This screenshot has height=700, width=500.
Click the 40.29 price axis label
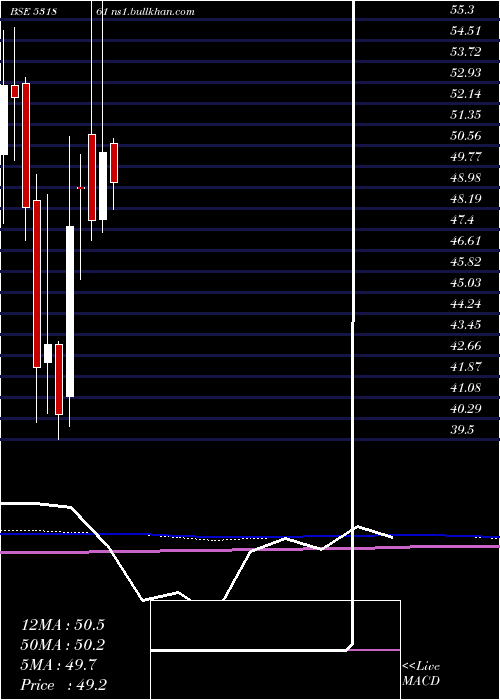(x=465, y=409)
